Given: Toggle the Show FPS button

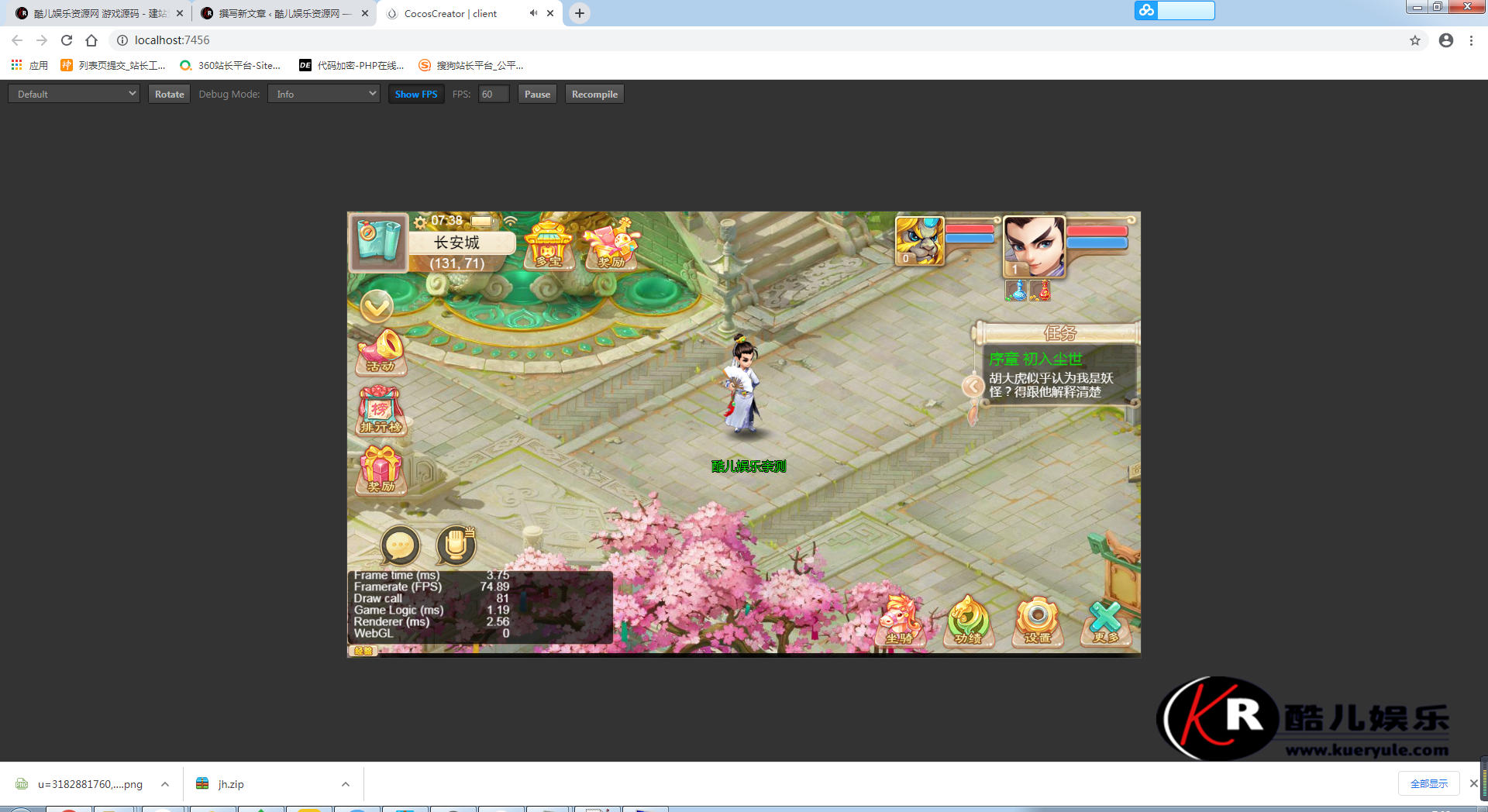Looking at the screenshot, I should (416, 94).
